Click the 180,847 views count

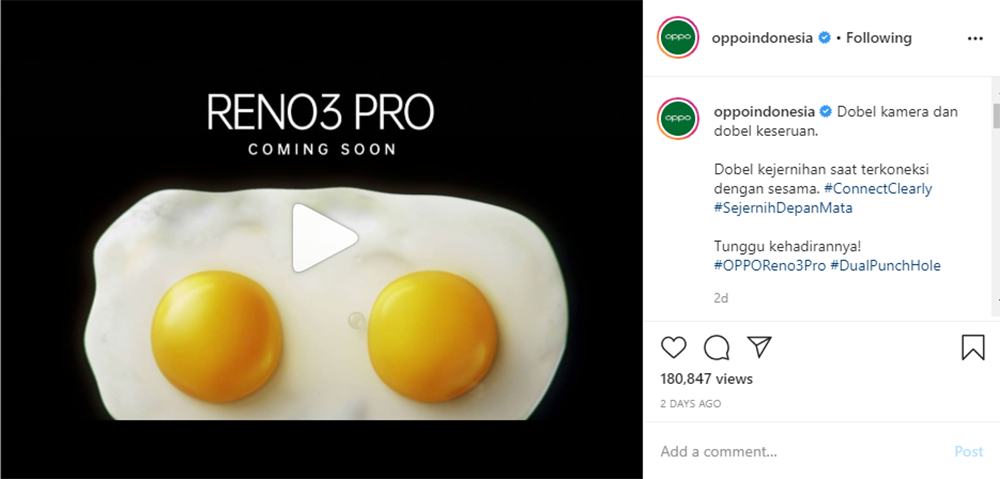[706, 379]
